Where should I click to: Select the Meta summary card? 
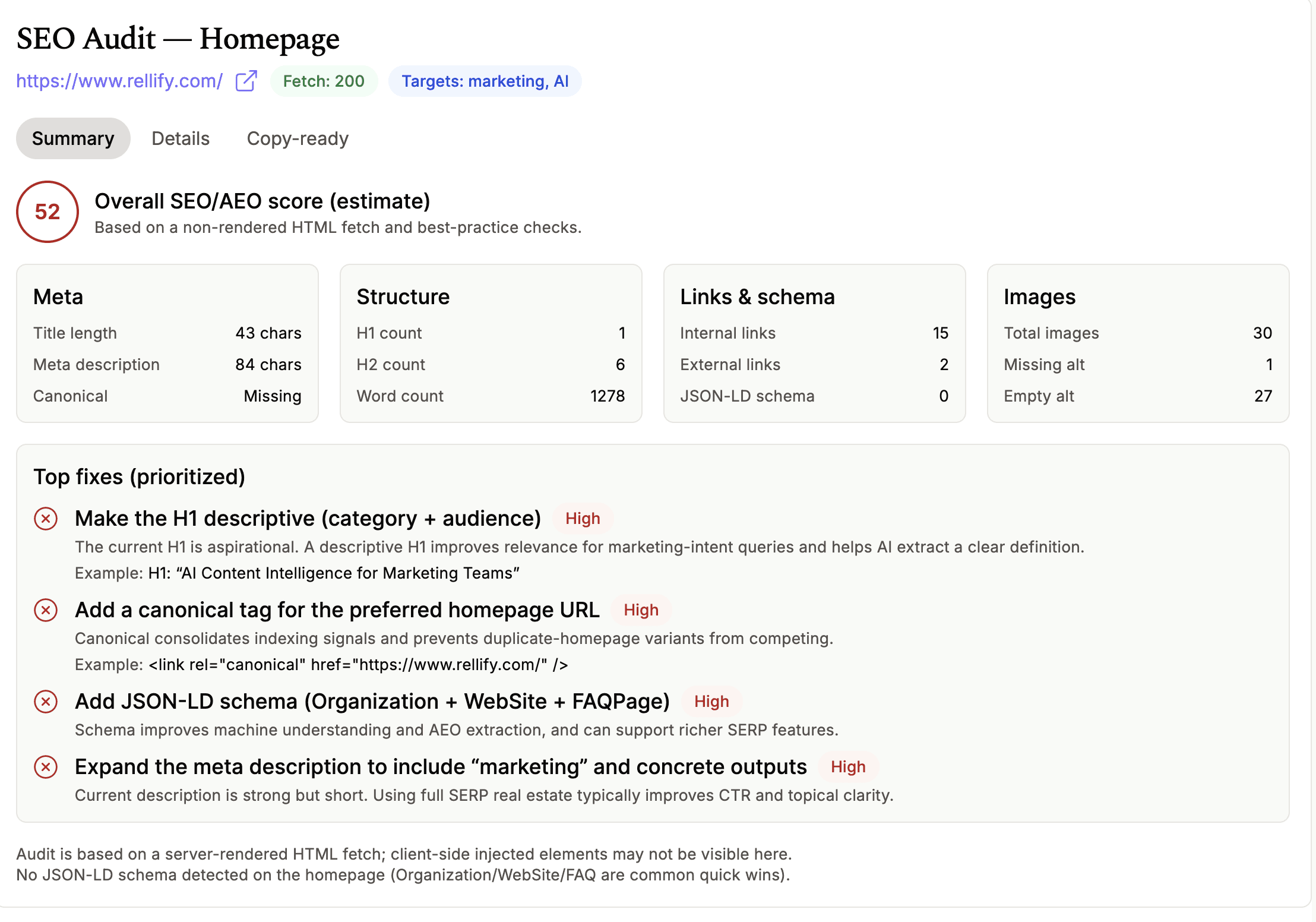167,343
